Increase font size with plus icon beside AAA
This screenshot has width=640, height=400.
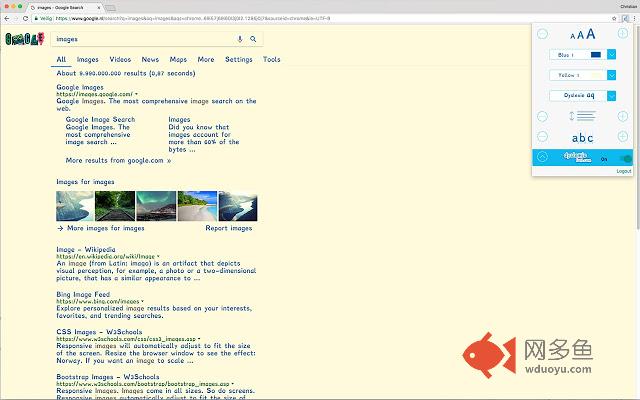[622, 33]
